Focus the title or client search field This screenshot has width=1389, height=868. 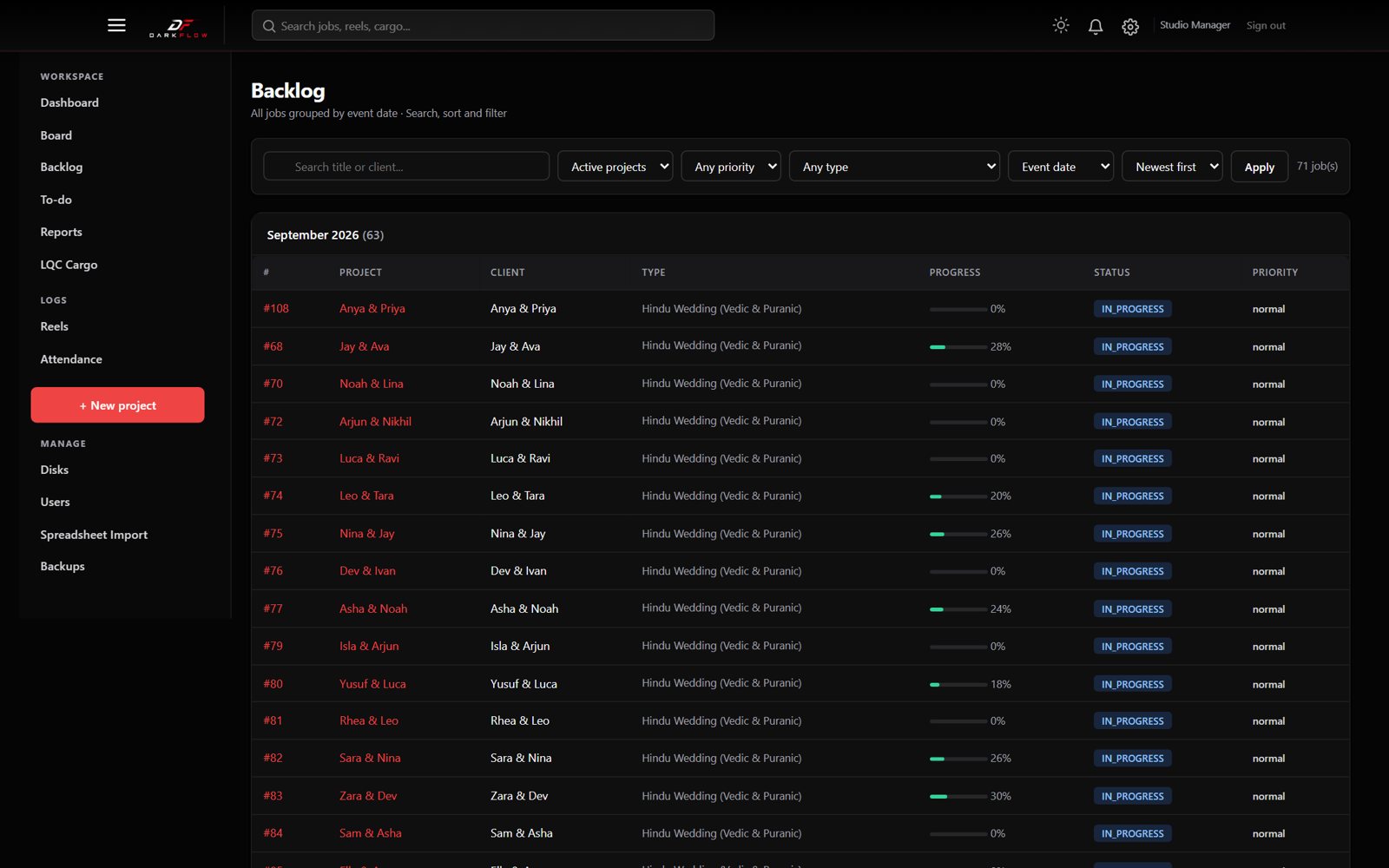click(406, 166)
